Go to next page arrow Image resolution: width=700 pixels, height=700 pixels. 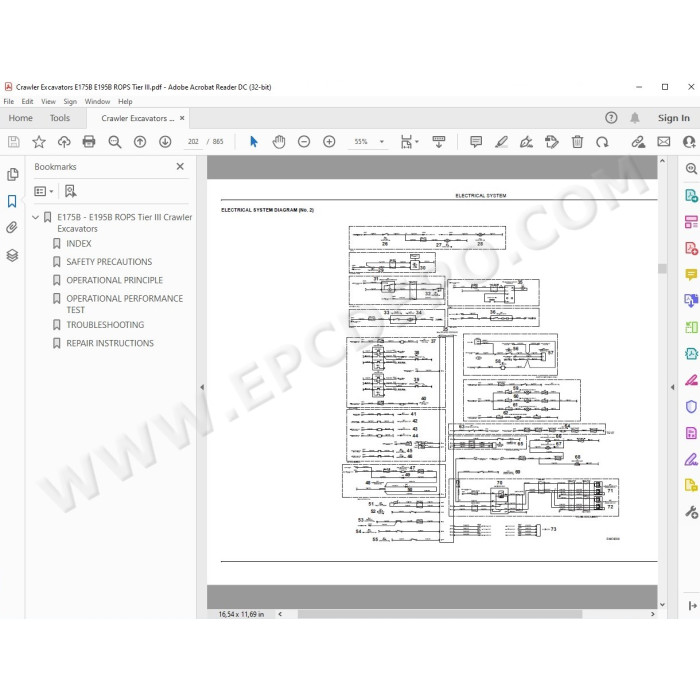[165, 142]
